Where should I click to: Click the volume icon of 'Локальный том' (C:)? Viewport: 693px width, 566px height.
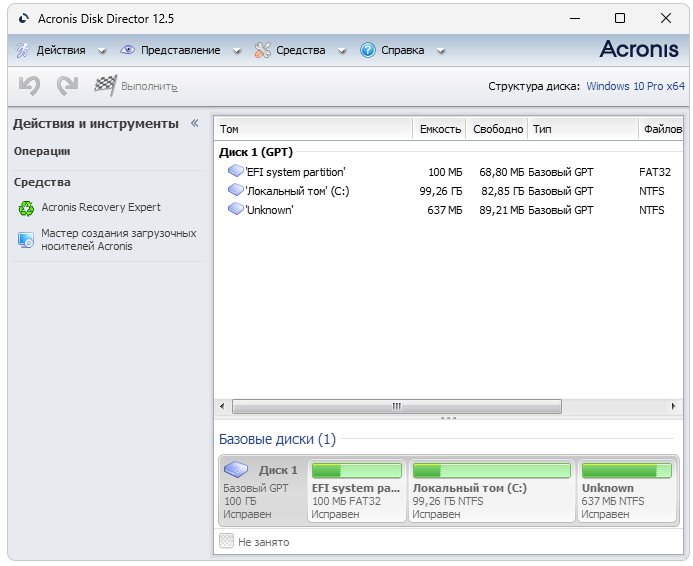236,190
